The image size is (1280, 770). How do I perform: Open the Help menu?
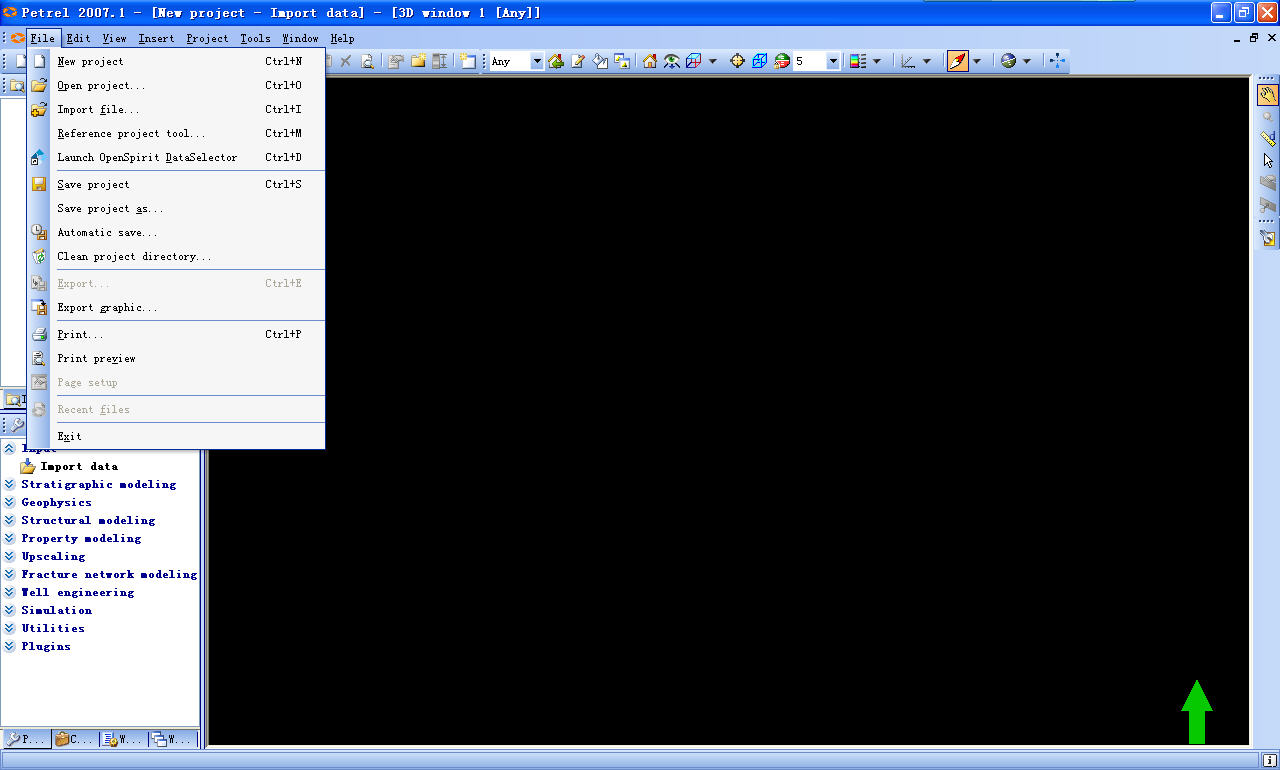tap(342, 38)
